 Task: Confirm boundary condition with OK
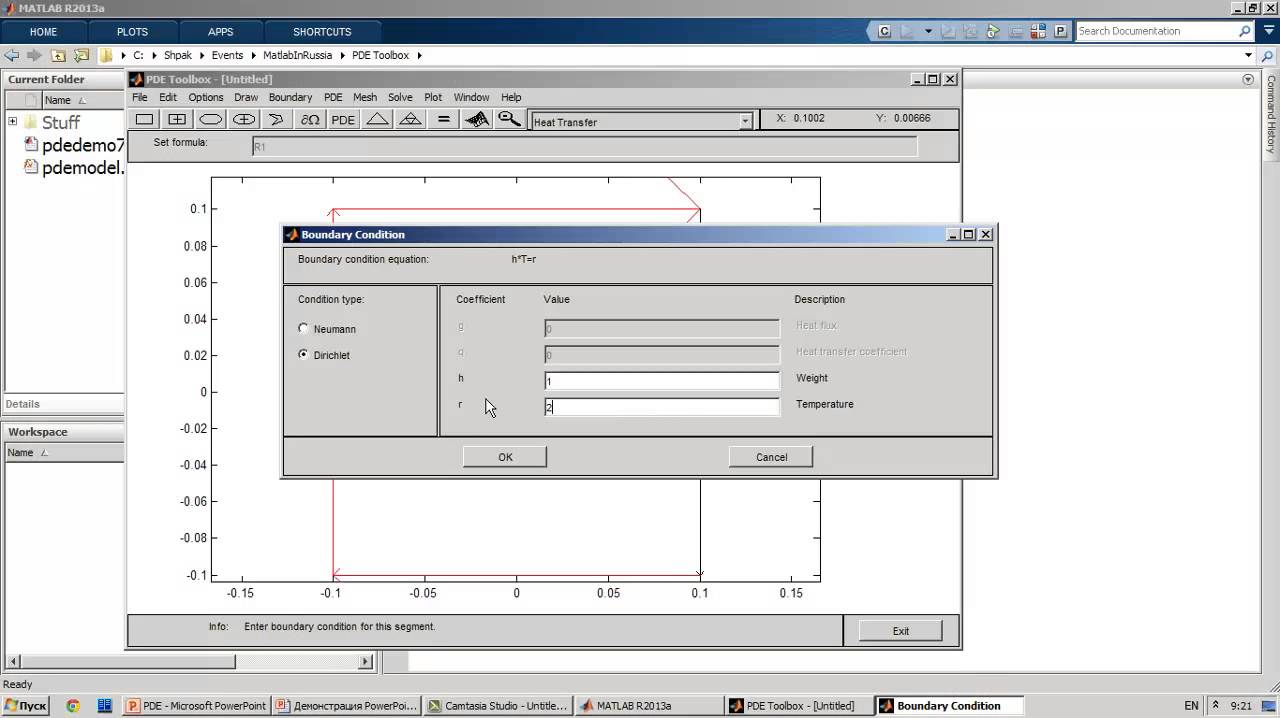505,457
